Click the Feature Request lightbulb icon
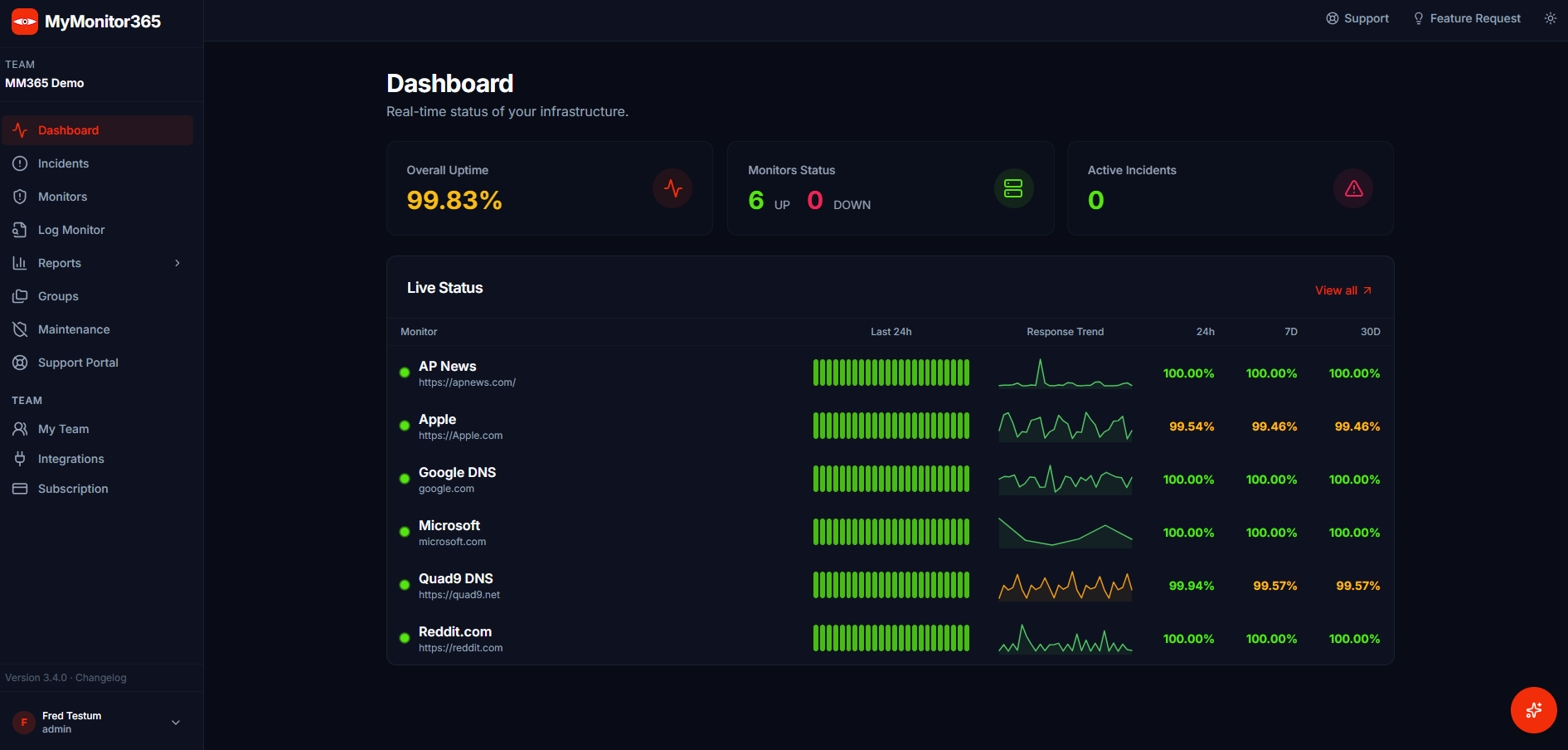The height and width of the screenshot is (750, 1568). (x=1419, y=18)
